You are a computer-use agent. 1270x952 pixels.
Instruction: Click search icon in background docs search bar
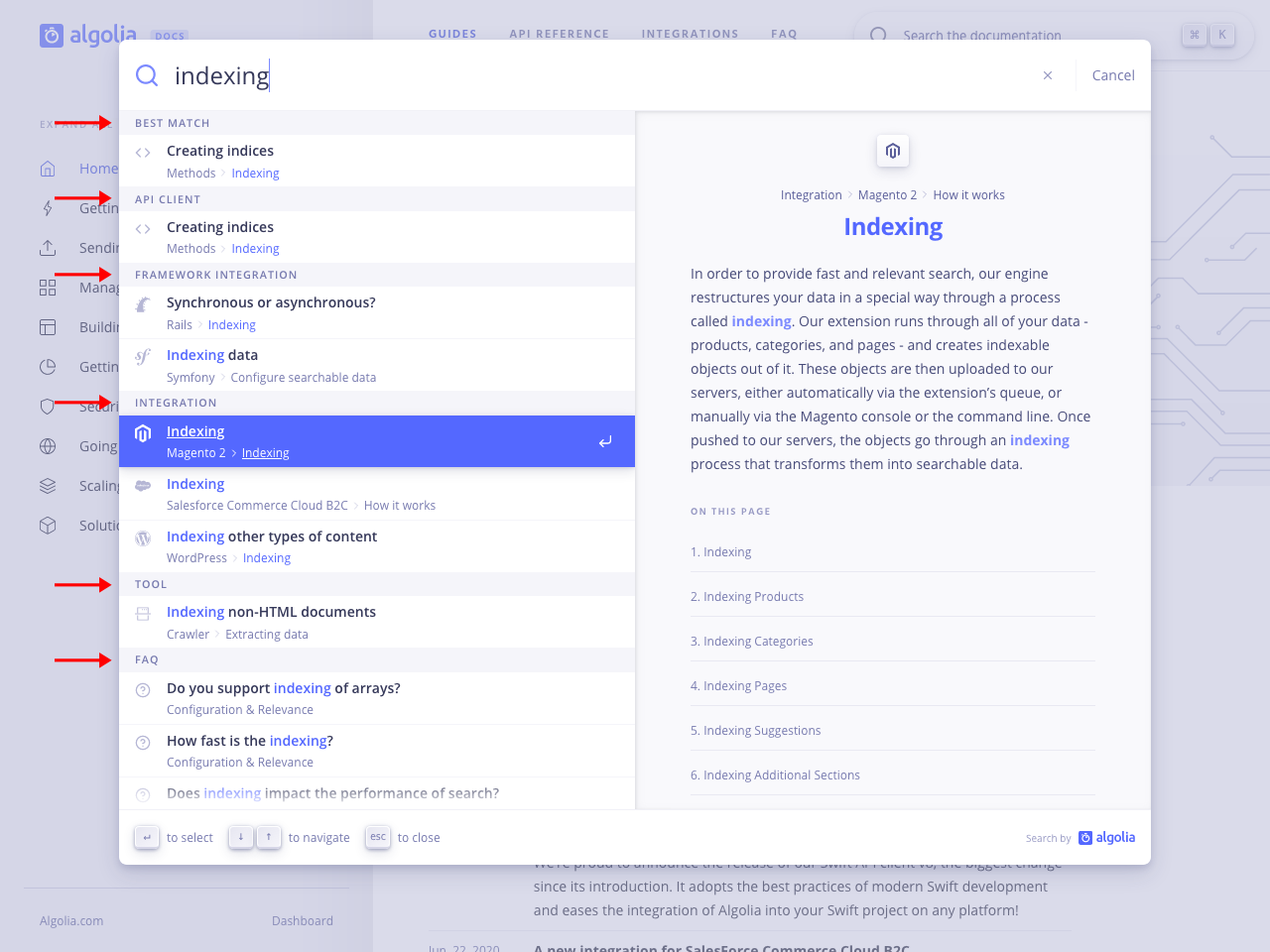point(878,36)
